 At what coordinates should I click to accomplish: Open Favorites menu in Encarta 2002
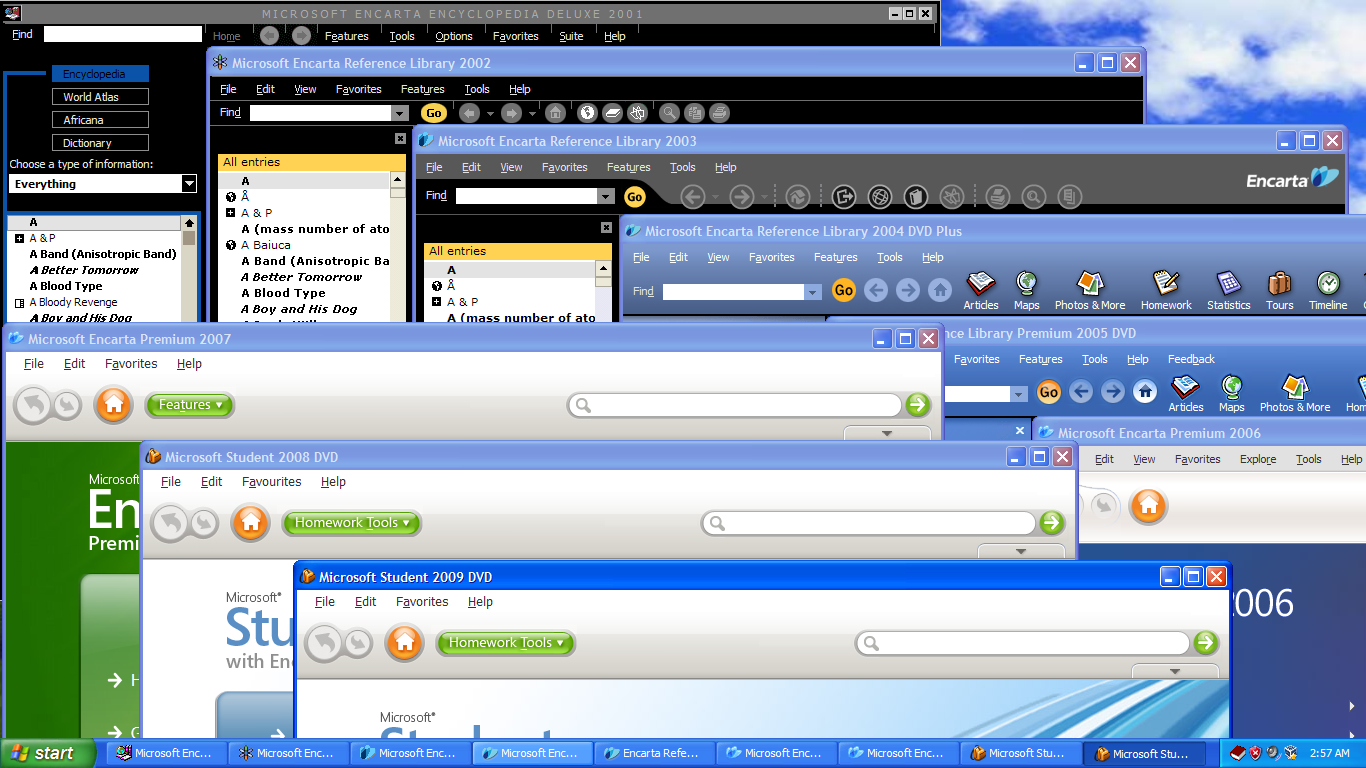pyautogui.click(x=359, y=89)
